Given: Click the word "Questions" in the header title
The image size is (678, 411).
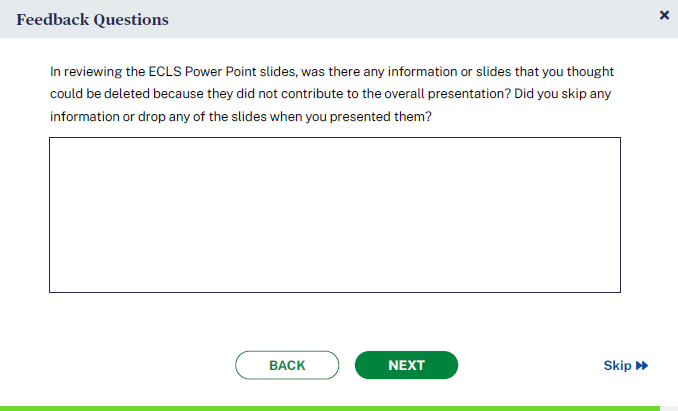Looking at the screenshot, I should coord(131,20).
